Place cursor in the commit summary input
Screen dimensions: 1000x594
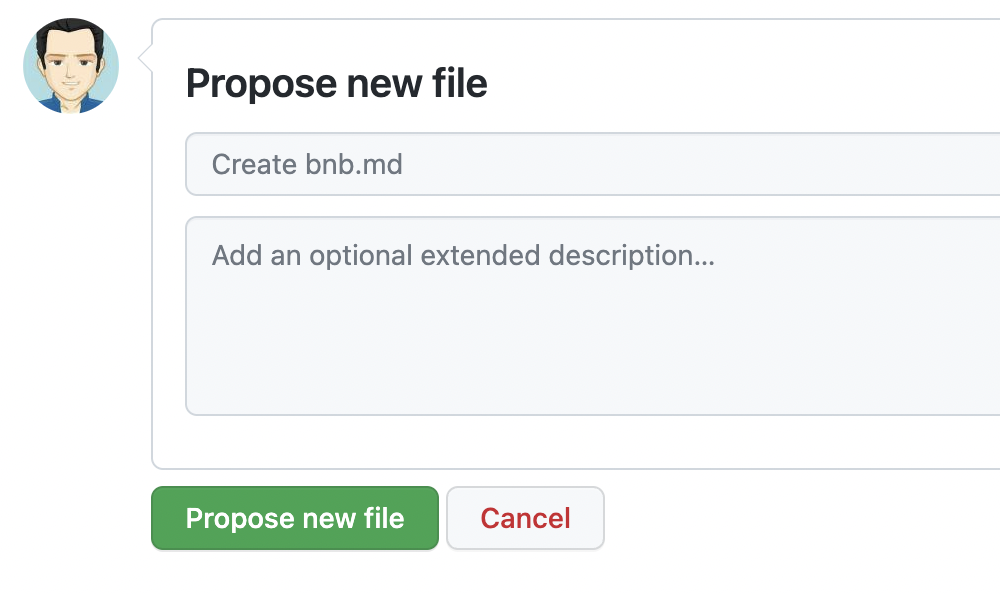coord(592,164)
